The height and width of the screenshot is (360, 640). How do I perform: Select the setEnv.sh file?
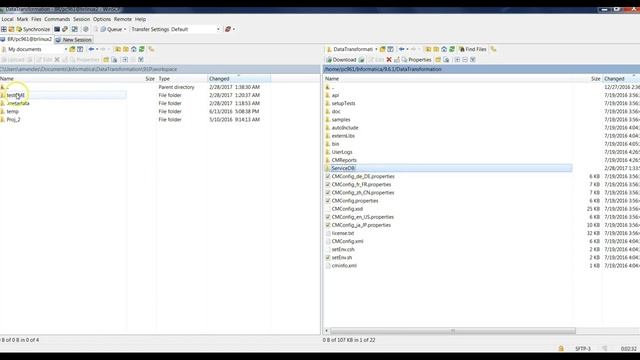(342, 258)
